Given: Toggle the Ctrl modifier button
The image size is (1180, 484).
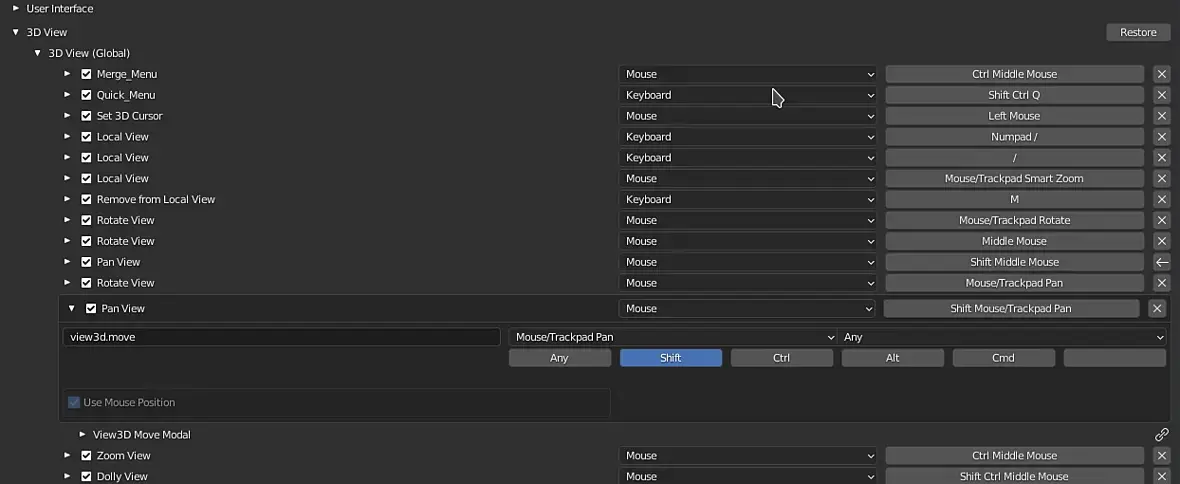Looking at the screenshot, I should pos(781,358).
